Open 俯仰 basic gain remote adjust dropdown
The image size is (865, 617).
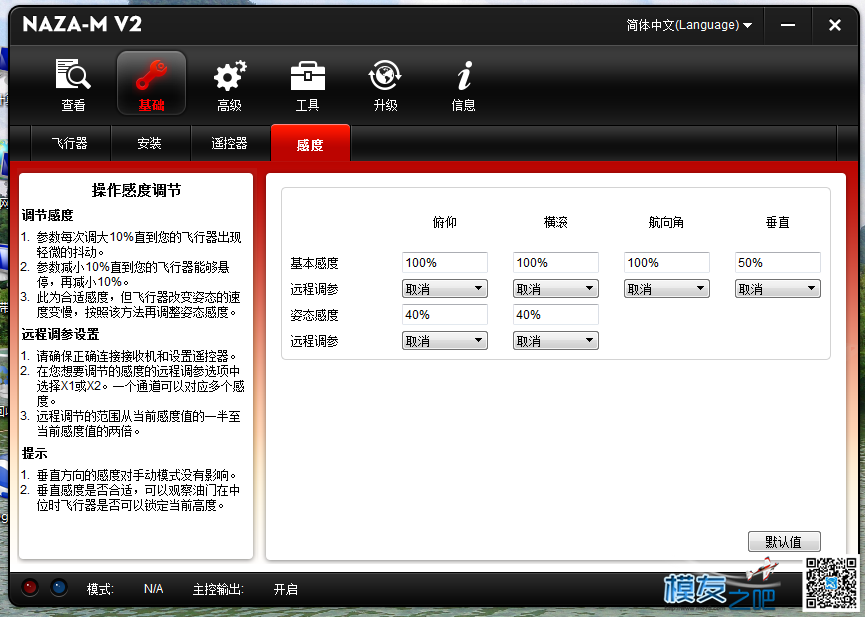445,289
